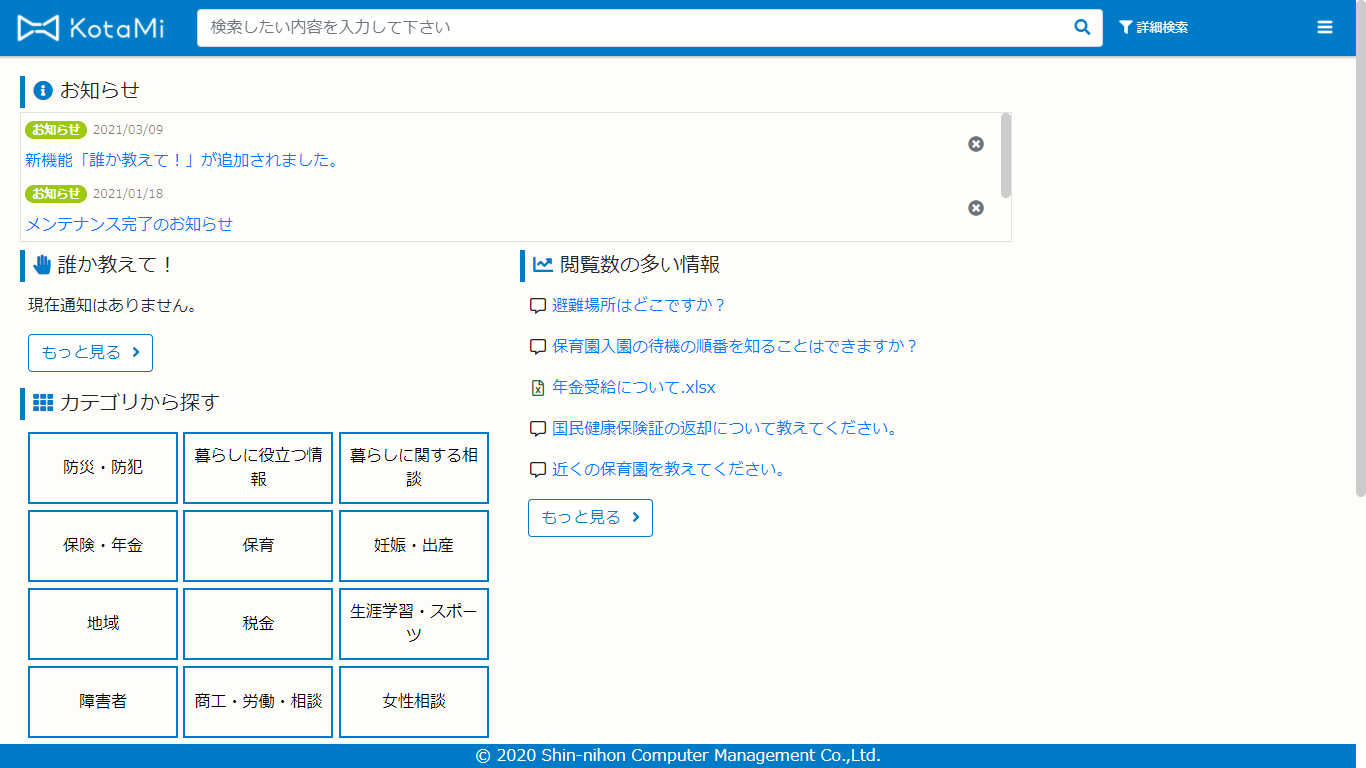Viewport: 1366px width, 768px height.
Task: Select the 生涯学習・スポーツ category
Action: coord(414,624)
